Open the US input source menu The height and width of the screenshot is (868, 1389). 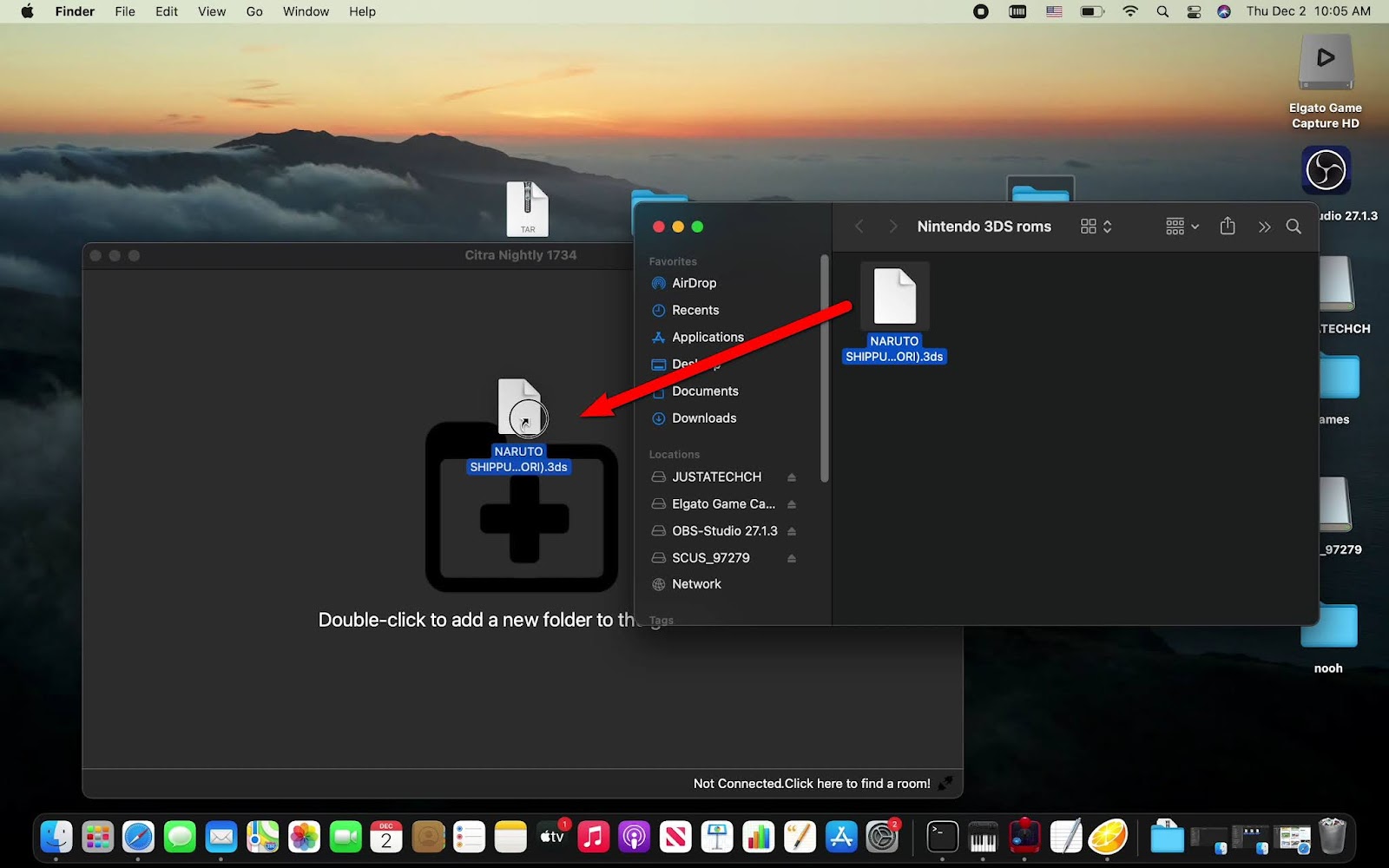point(1054,11)
